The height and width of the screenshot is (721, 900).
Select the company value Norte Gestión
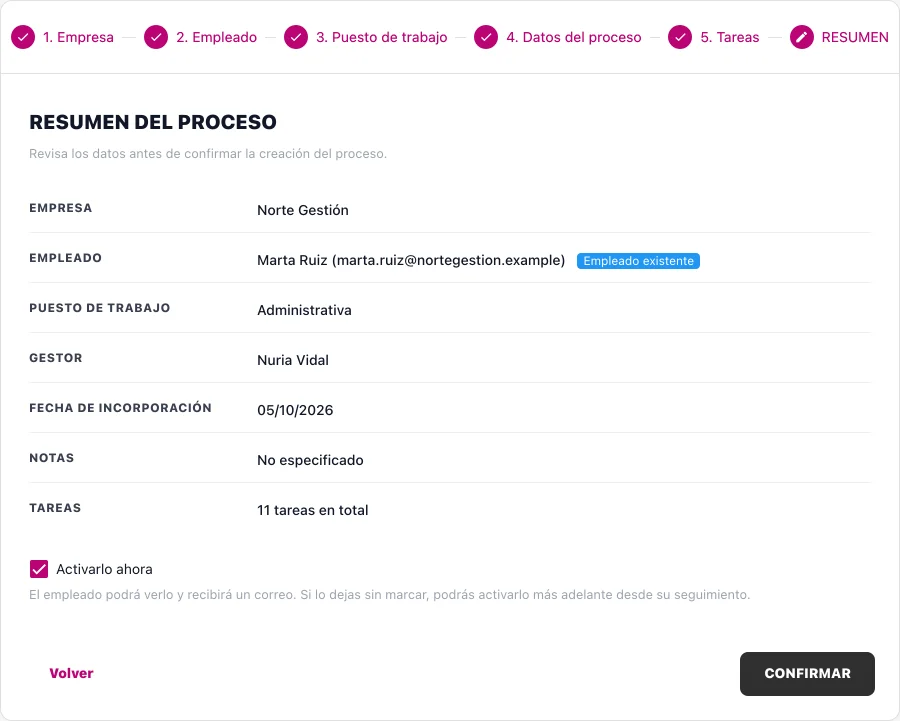pos(303,210)
